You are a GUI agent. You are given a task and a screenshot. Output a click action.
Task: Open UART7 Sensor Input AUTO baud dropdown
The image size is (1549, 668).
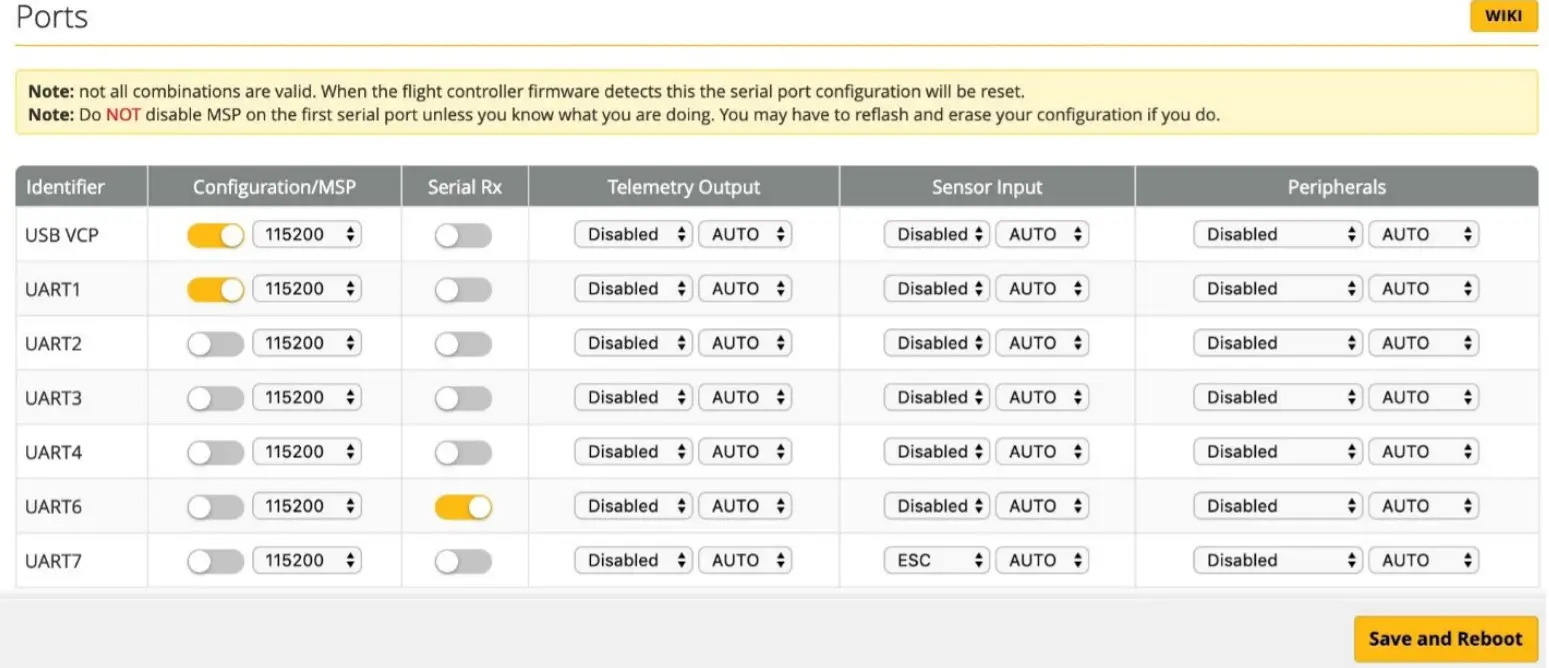1042,561
